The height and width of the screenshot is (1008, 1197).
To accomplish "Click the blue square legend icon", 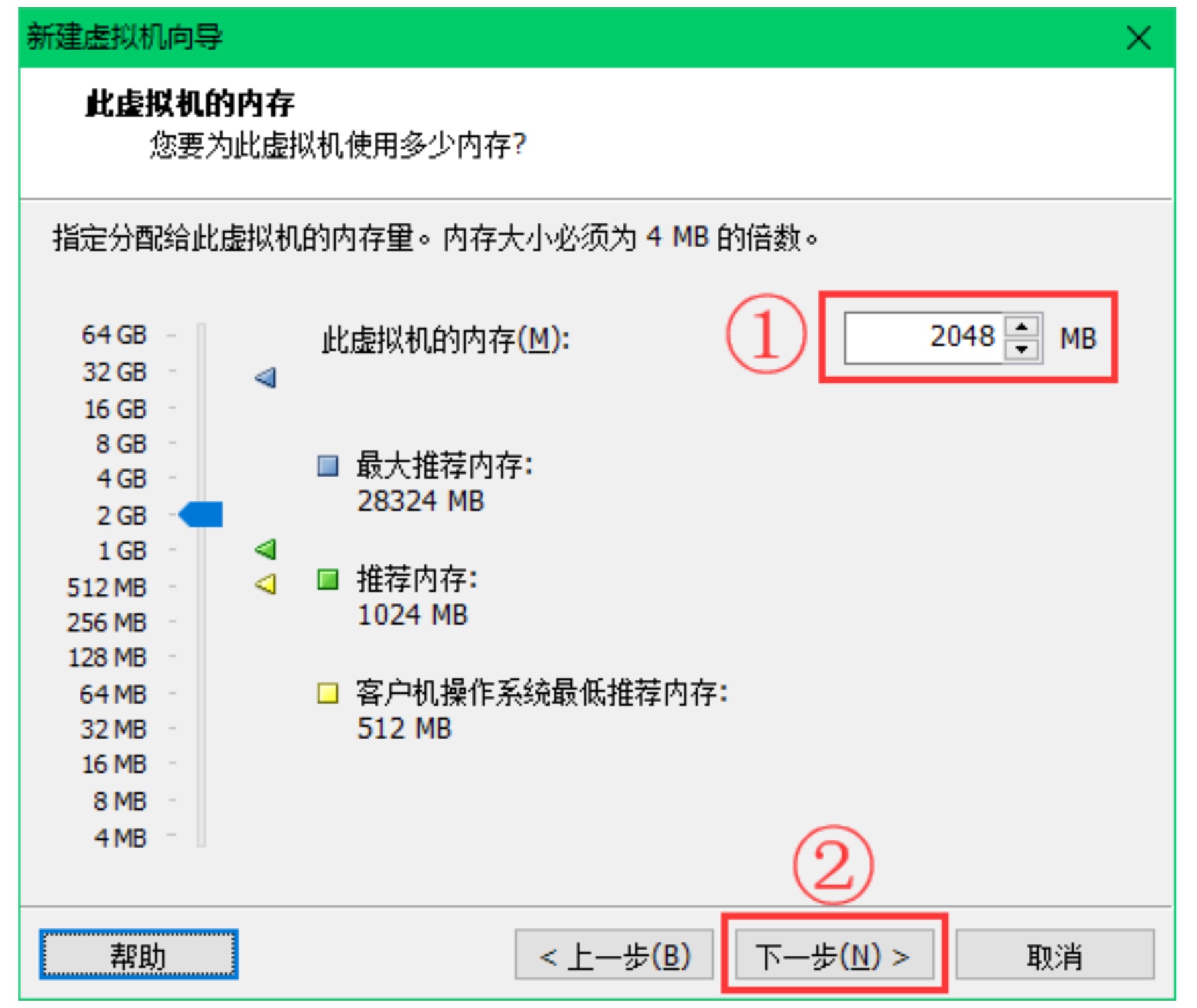I will [328, 466].
